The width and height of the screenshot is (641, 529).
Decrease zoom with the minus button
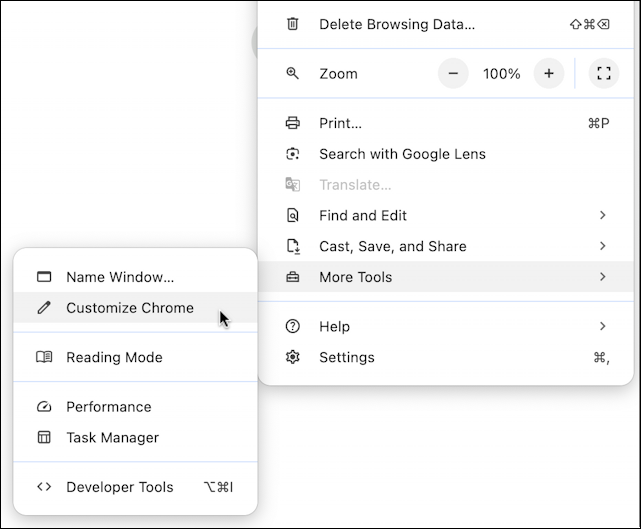pos(453,74)
